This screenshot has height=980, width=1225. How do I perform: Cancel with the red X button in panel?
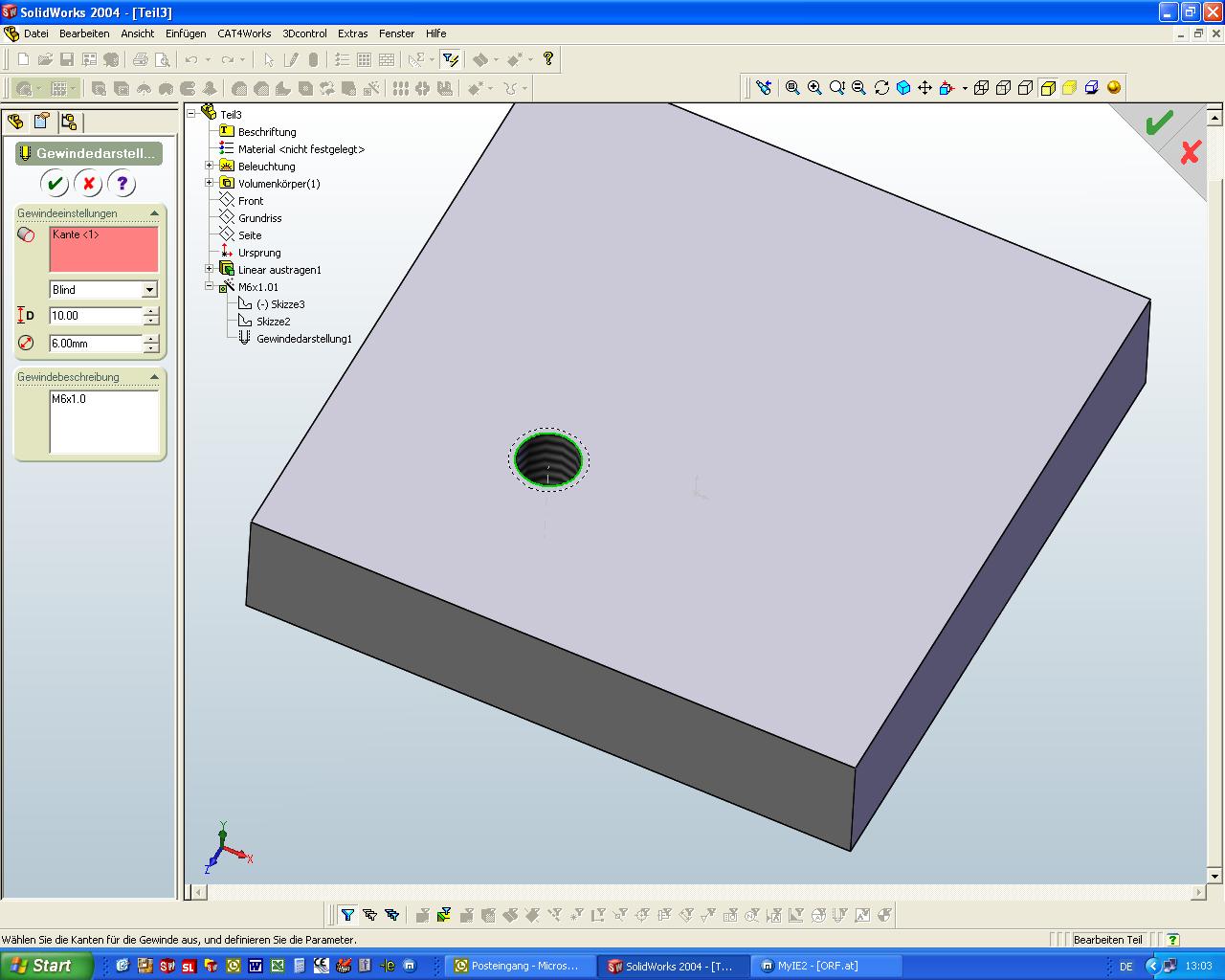[x=88, y=184]
